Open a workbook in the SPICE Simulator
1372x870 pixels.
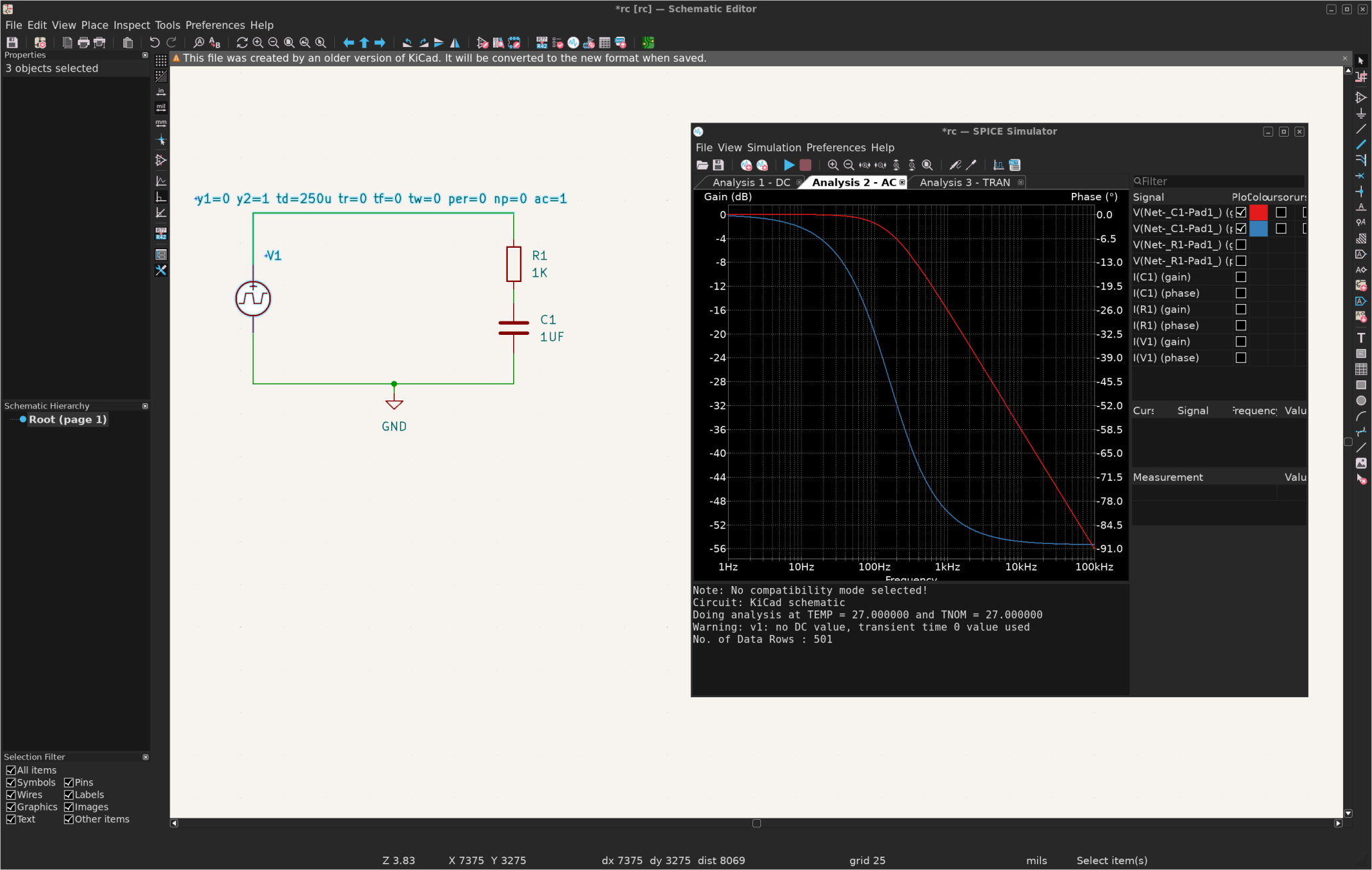click(702, 165)
